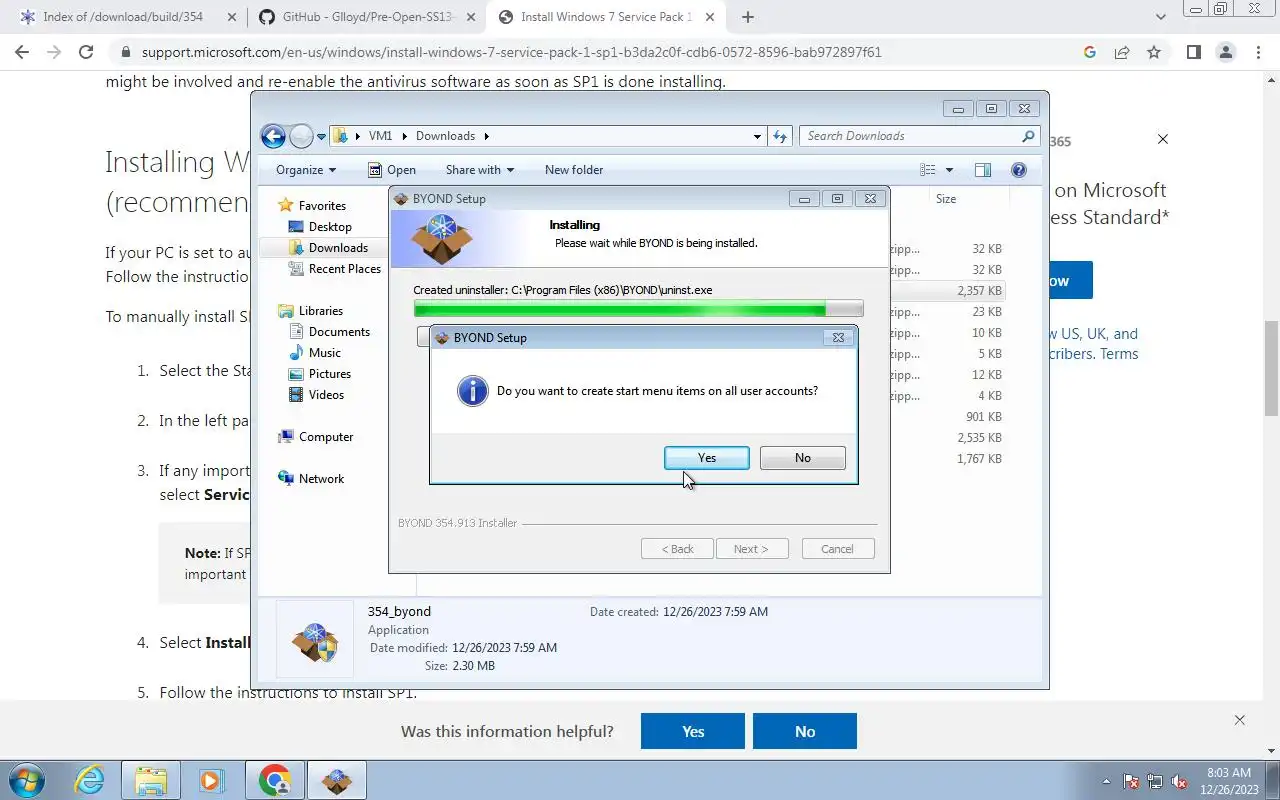Image resolution: width=1280 pixels, height=800 pixels.
Task: Bookmark this page star icon
Action: click(x=1154, y=52)
